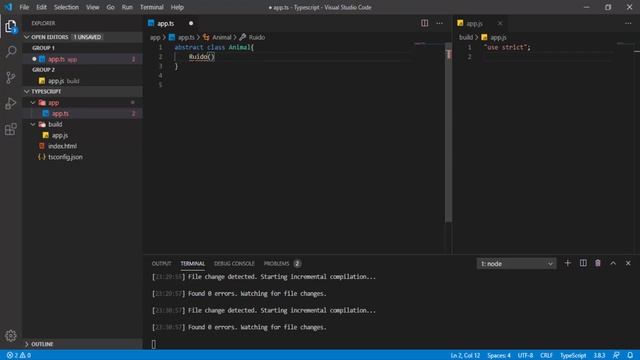Screen dimensions: 640x360
Task: Click the app.ts file icon in breadcrumb
Action: pyautogui.click(x=172, y=37)
